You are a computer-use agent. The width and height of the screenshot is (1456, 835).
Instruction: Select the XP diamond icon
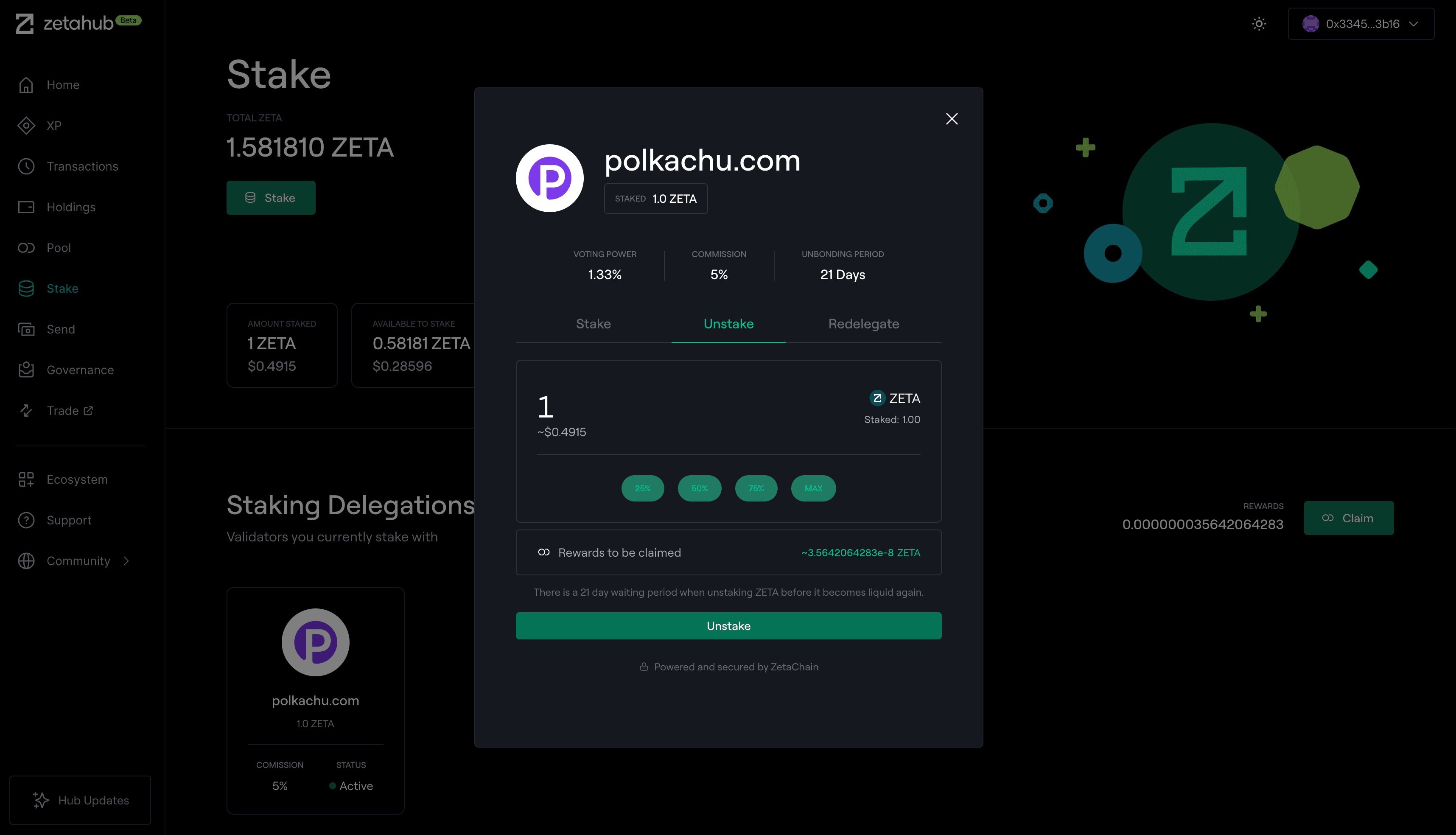[27, 126]
